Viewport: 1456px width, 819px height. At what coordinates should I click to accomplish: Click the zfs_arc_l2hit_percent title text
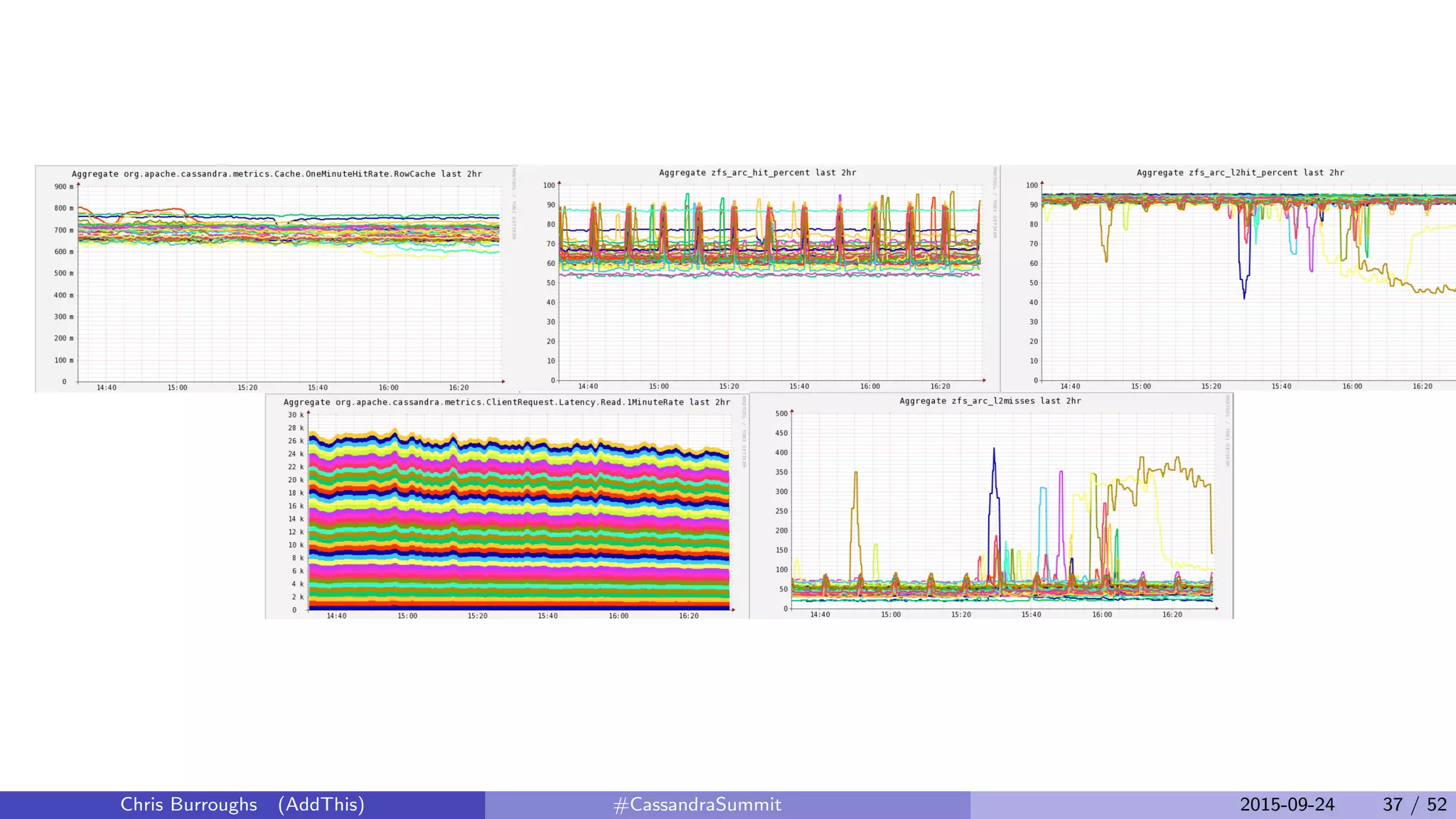point(1240,173)
